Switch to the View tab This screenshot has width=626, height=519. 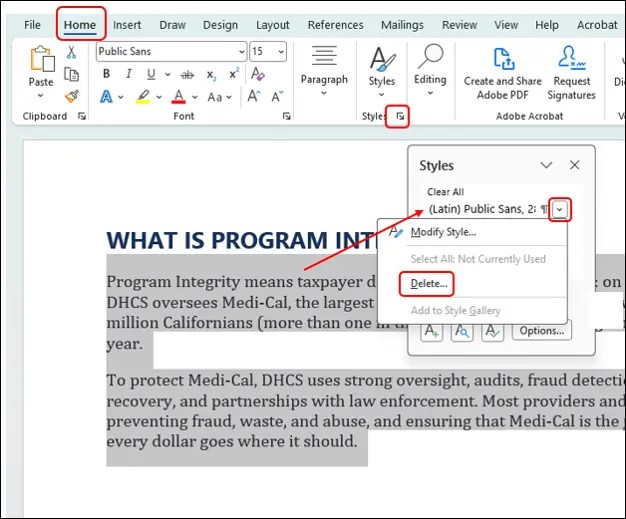point(506,25)
